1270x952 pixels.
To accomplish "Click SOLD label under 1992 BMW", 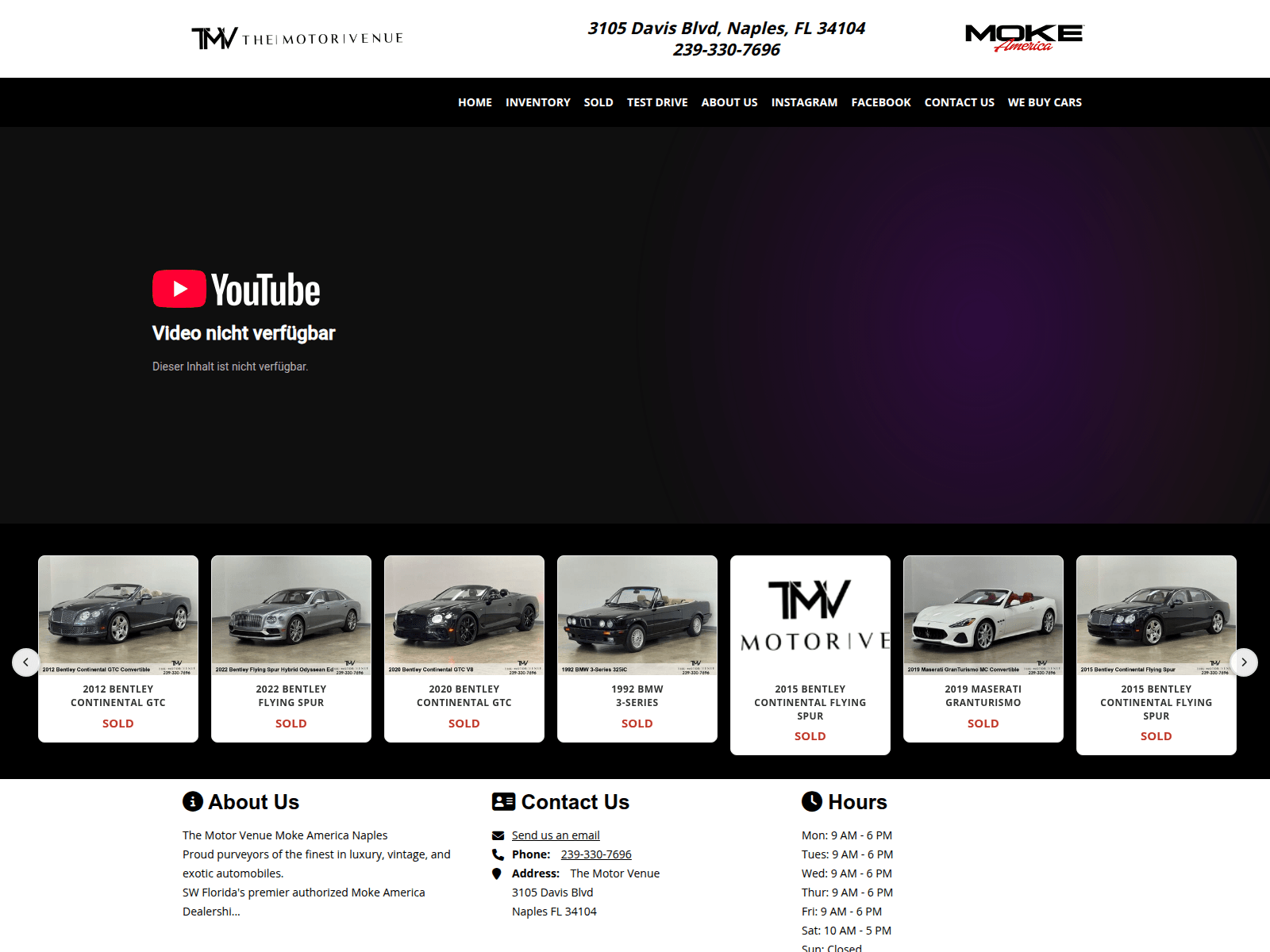I will pyautogui.click(x=637, y=724).
